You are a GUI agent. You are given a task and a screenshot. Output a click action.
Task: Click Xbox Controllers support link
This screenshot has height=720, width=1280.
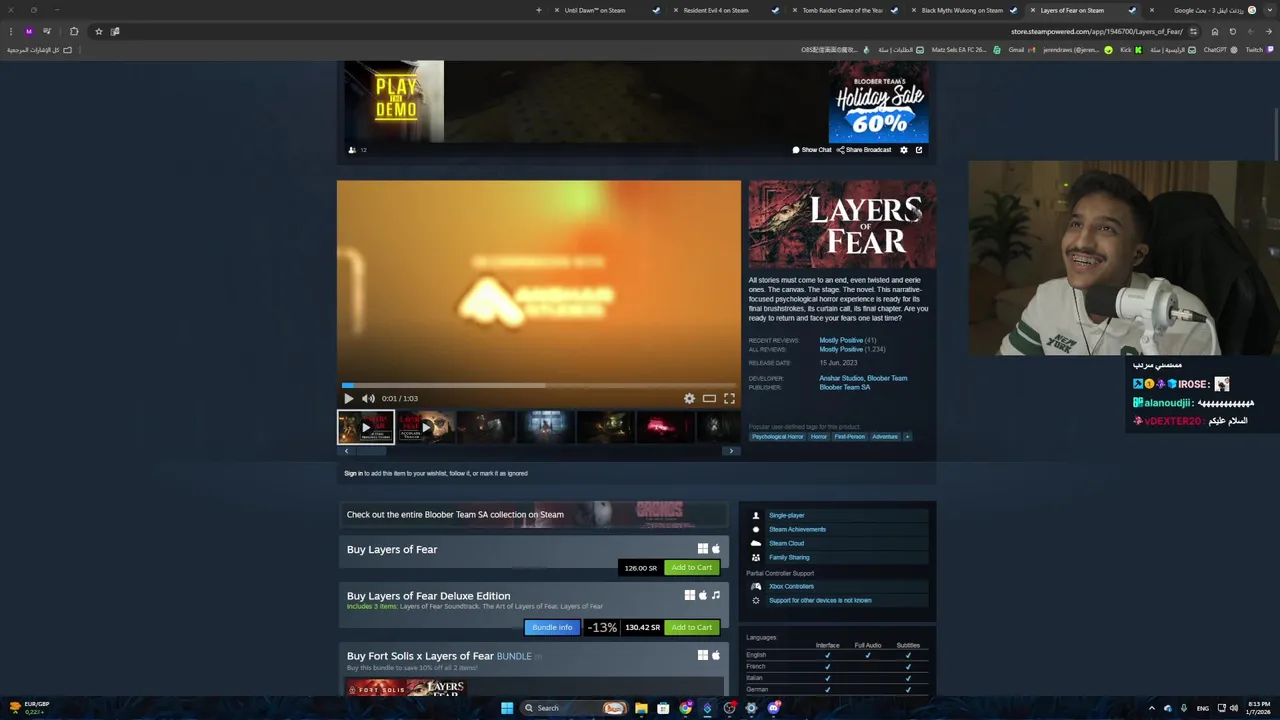pos(791,586)
